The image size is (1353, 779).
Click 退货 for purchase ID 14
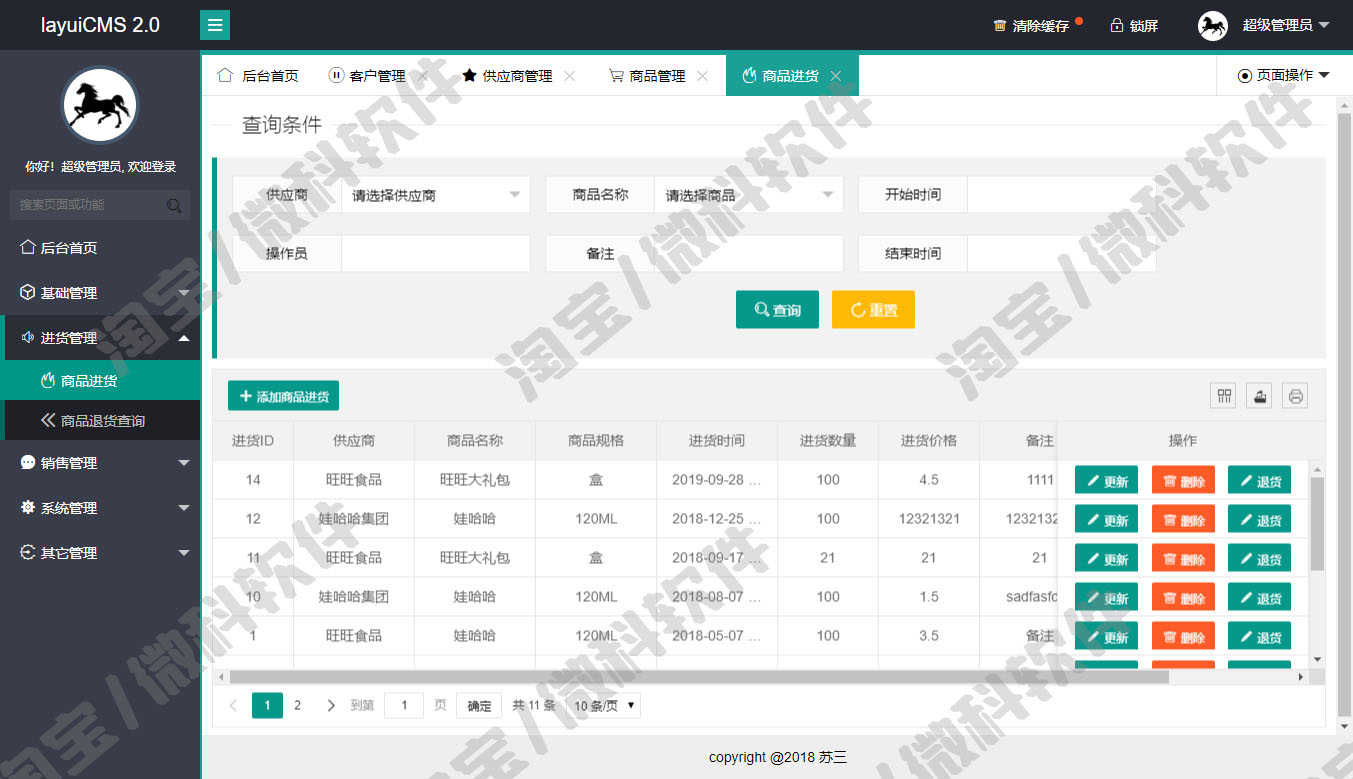tap(1259, 481)
